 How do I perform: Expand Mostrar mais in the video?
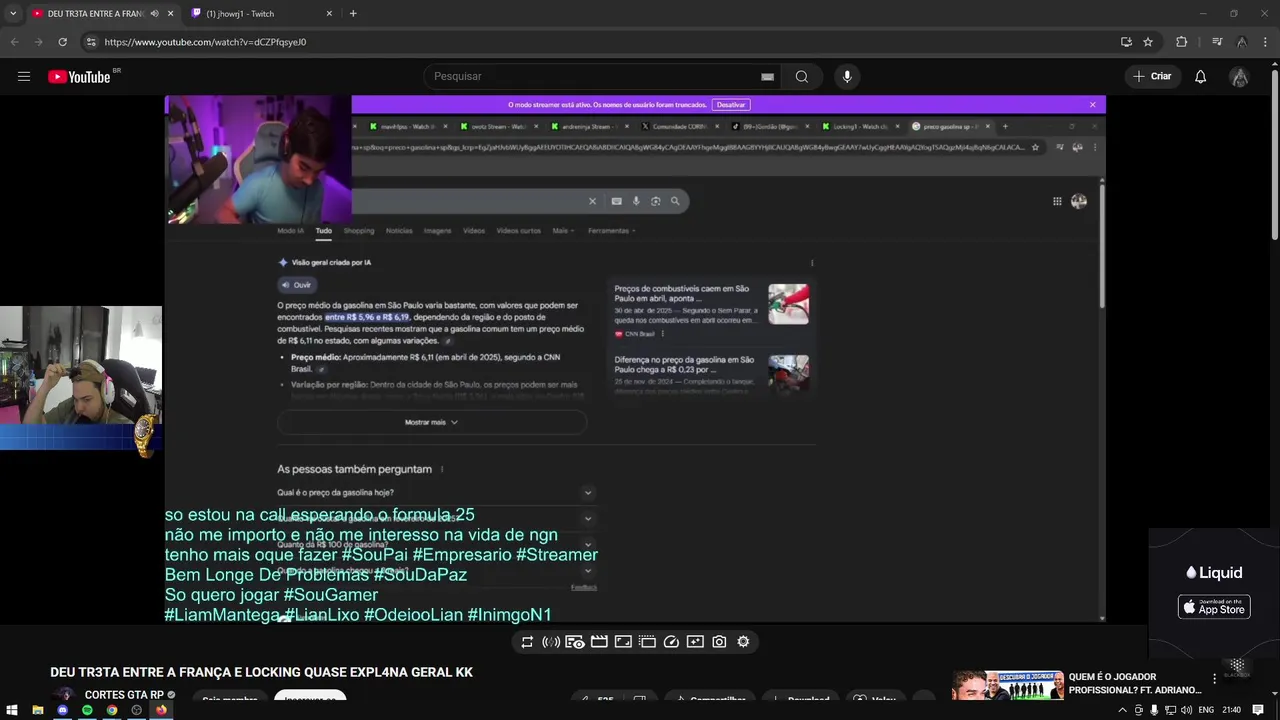(x=431, y=422)
